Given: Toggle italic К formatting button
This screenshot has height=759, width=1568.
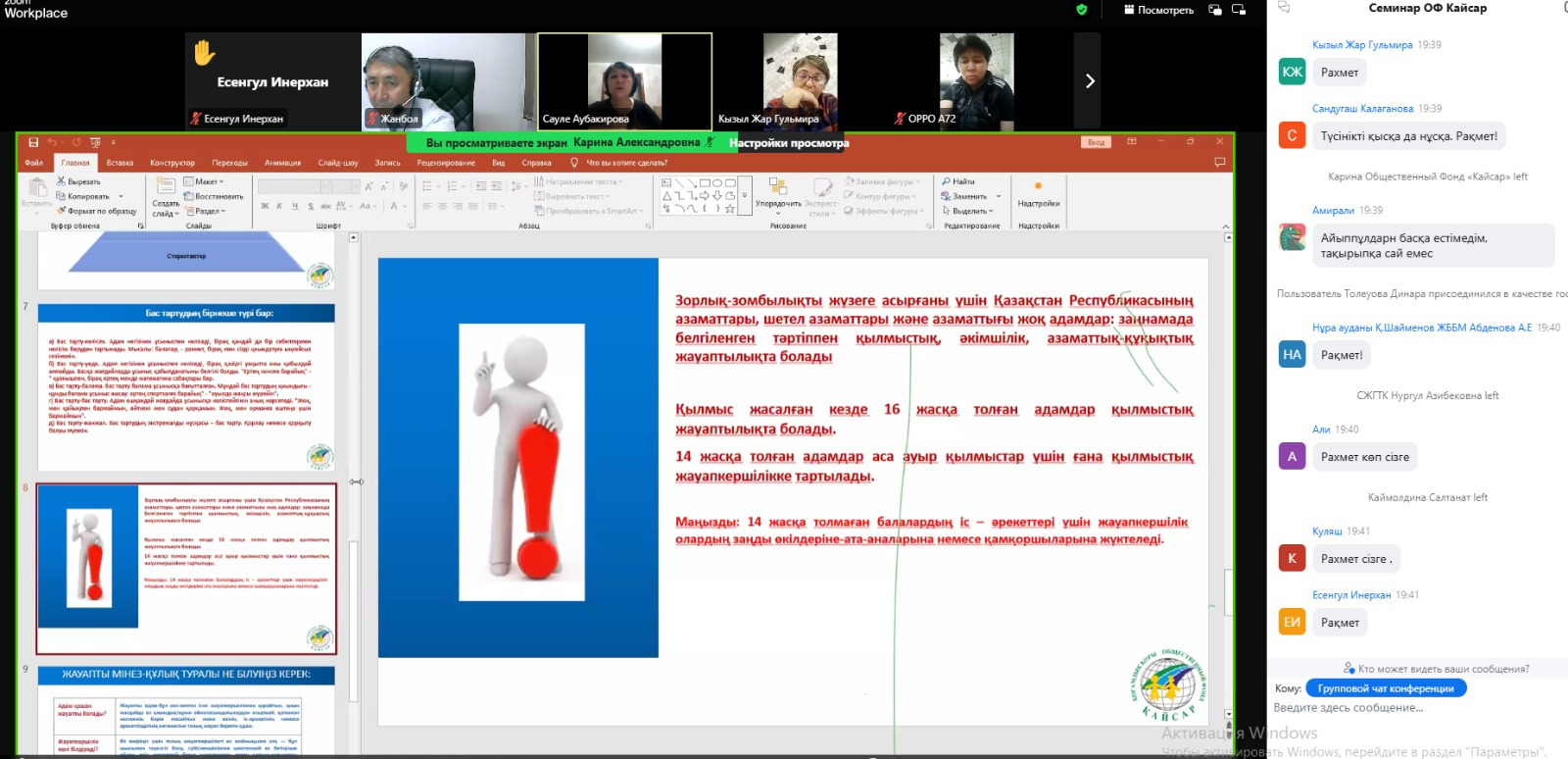Looking at the screenshot, I should (280, 206).
